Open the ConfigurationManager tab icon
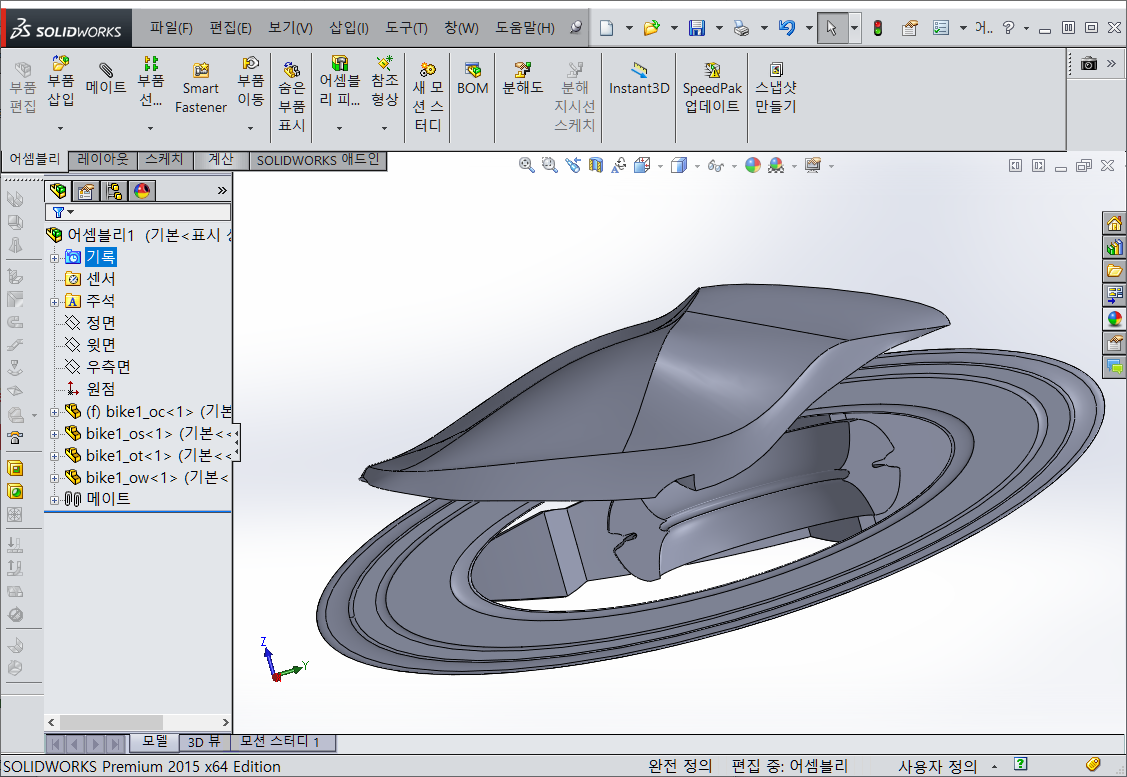 tap(114, 190)
